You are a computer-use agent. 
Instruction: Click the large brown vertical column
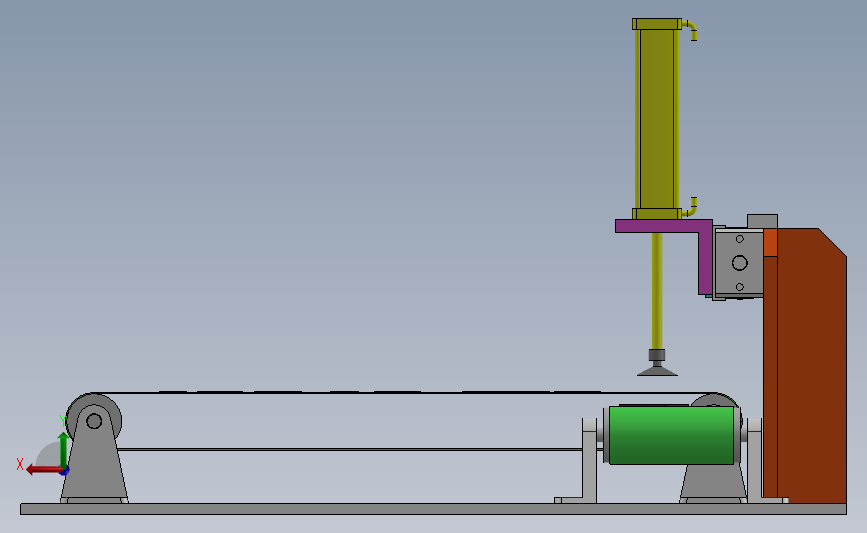(811, 365)
